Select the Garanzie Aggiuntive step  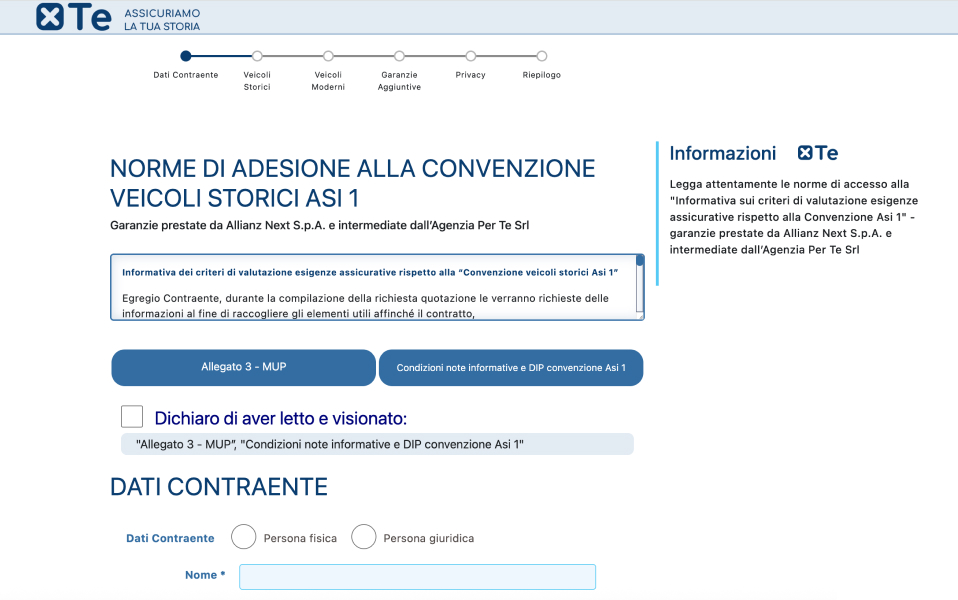tap(399, 56)
